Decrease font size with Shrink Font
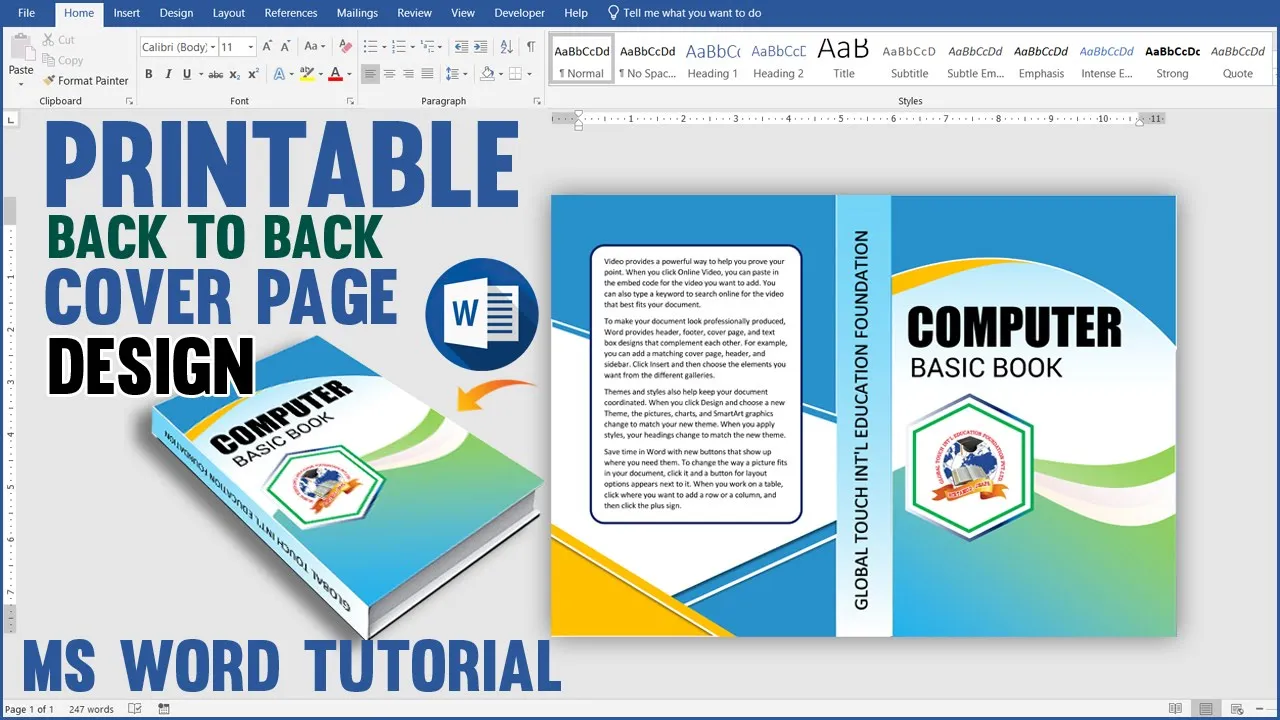Viewport: 1280px width, 720px height. click(x=287, y=47)
